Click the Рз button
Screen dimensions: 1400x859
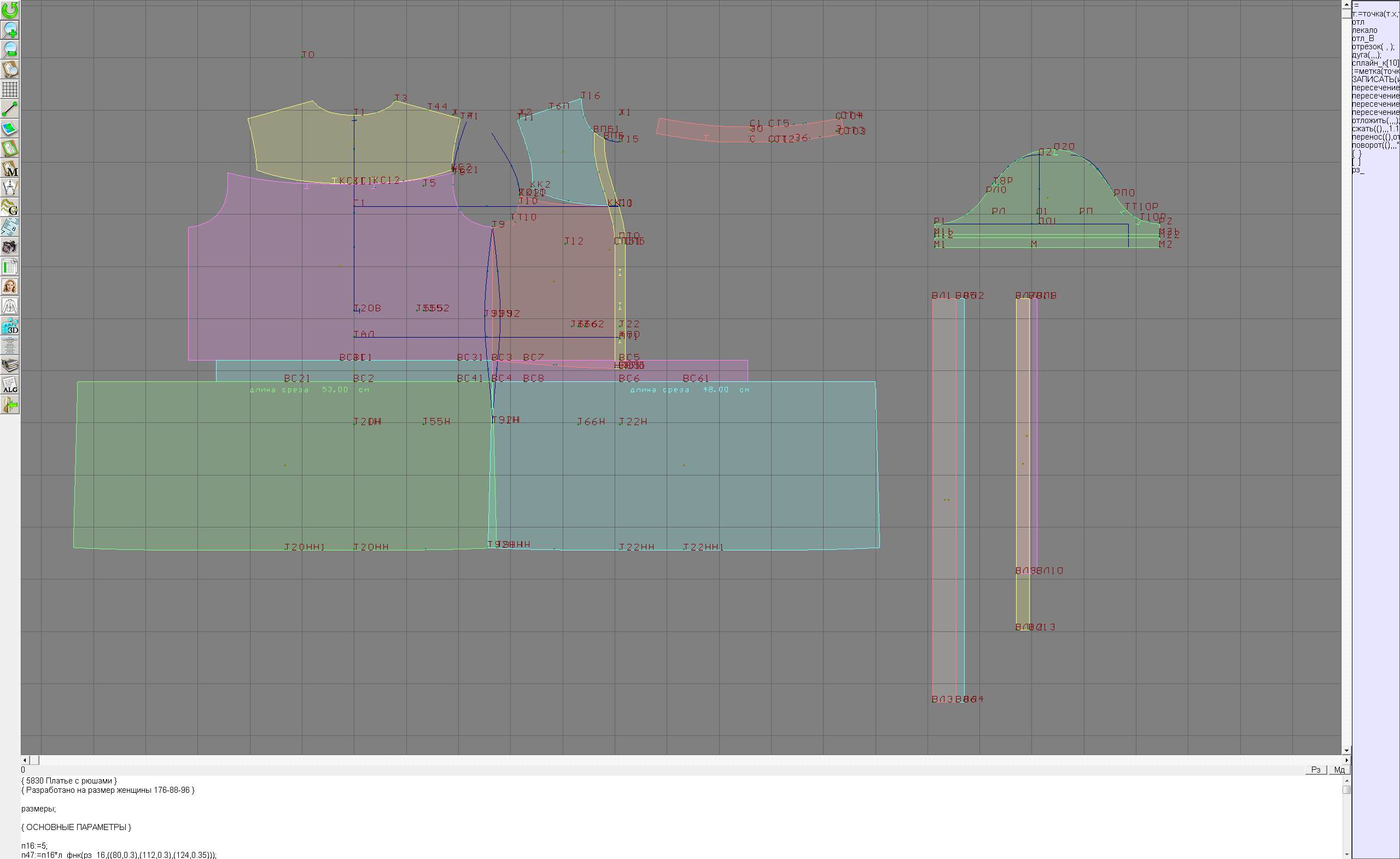point(1315,770)
